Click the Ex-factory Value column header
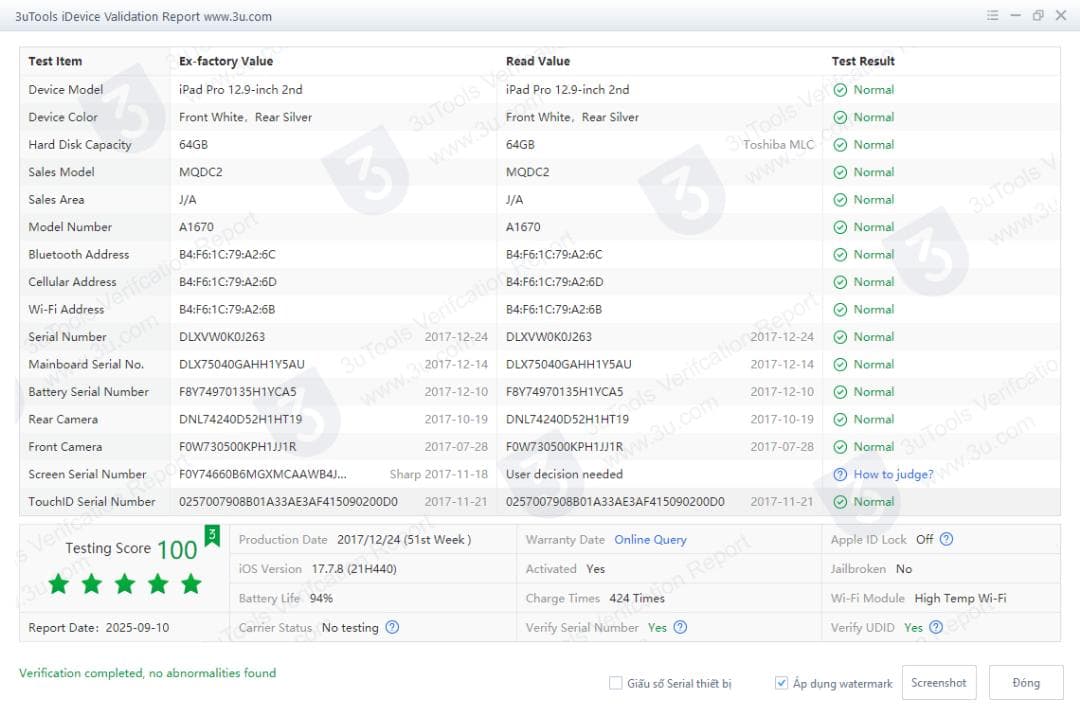This screenshot has width=1080, height=716. pyautogui.click(x=226, y=61)
